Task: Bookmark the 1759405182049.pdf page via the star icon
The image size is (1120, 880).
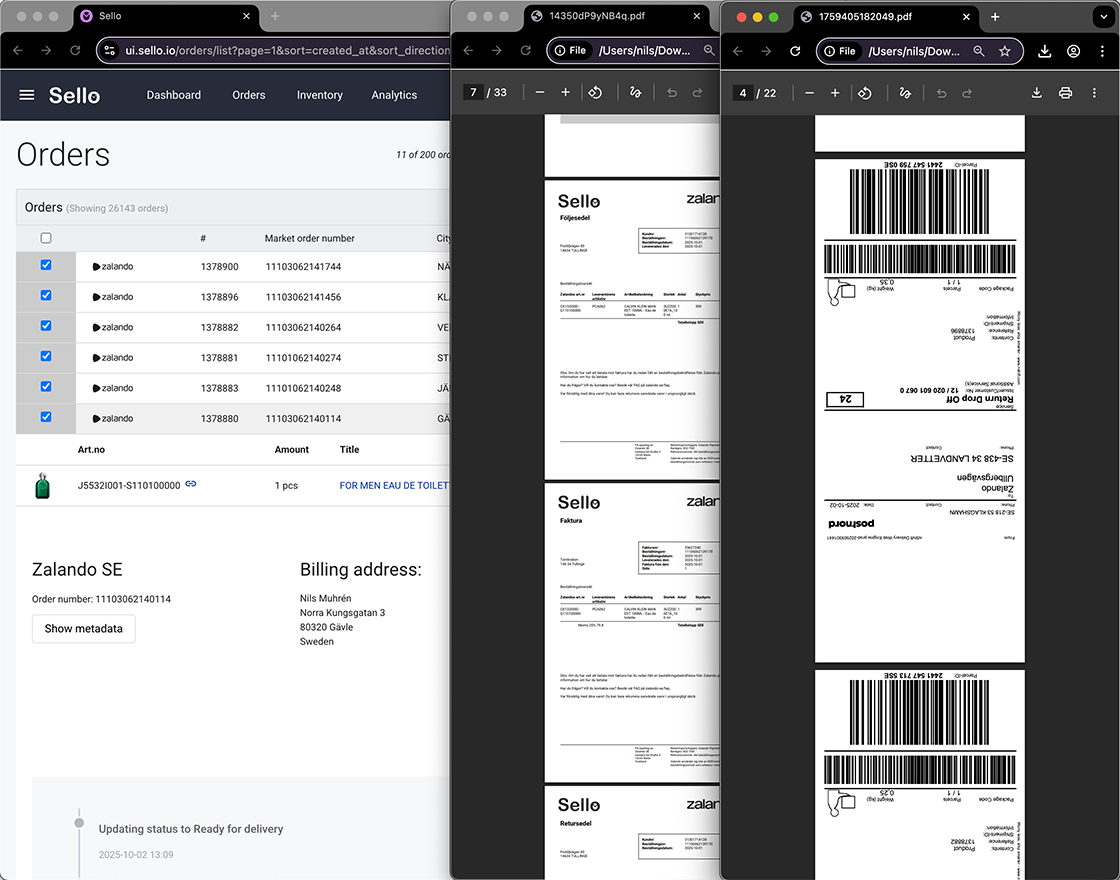Action: click(1007, 50)
